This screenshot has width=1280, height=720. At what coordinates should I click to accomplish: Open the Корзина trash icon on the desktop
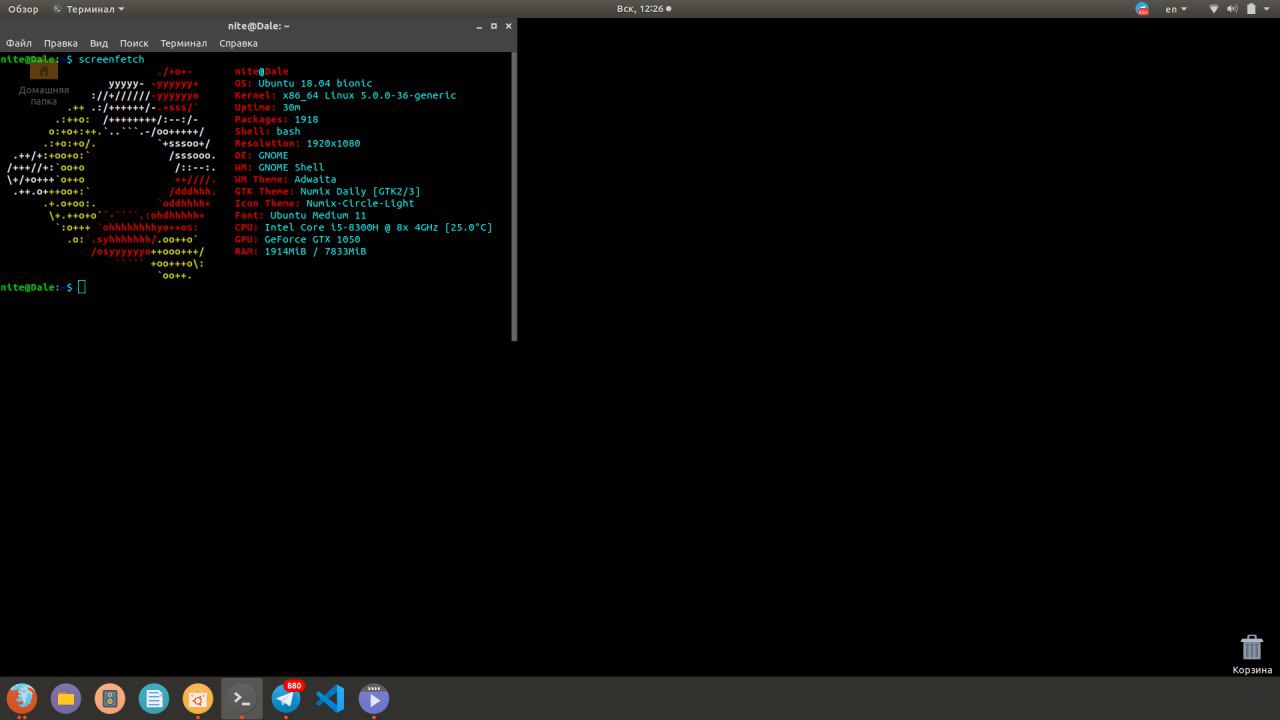pyautogui.click(x=1252, y=654)
